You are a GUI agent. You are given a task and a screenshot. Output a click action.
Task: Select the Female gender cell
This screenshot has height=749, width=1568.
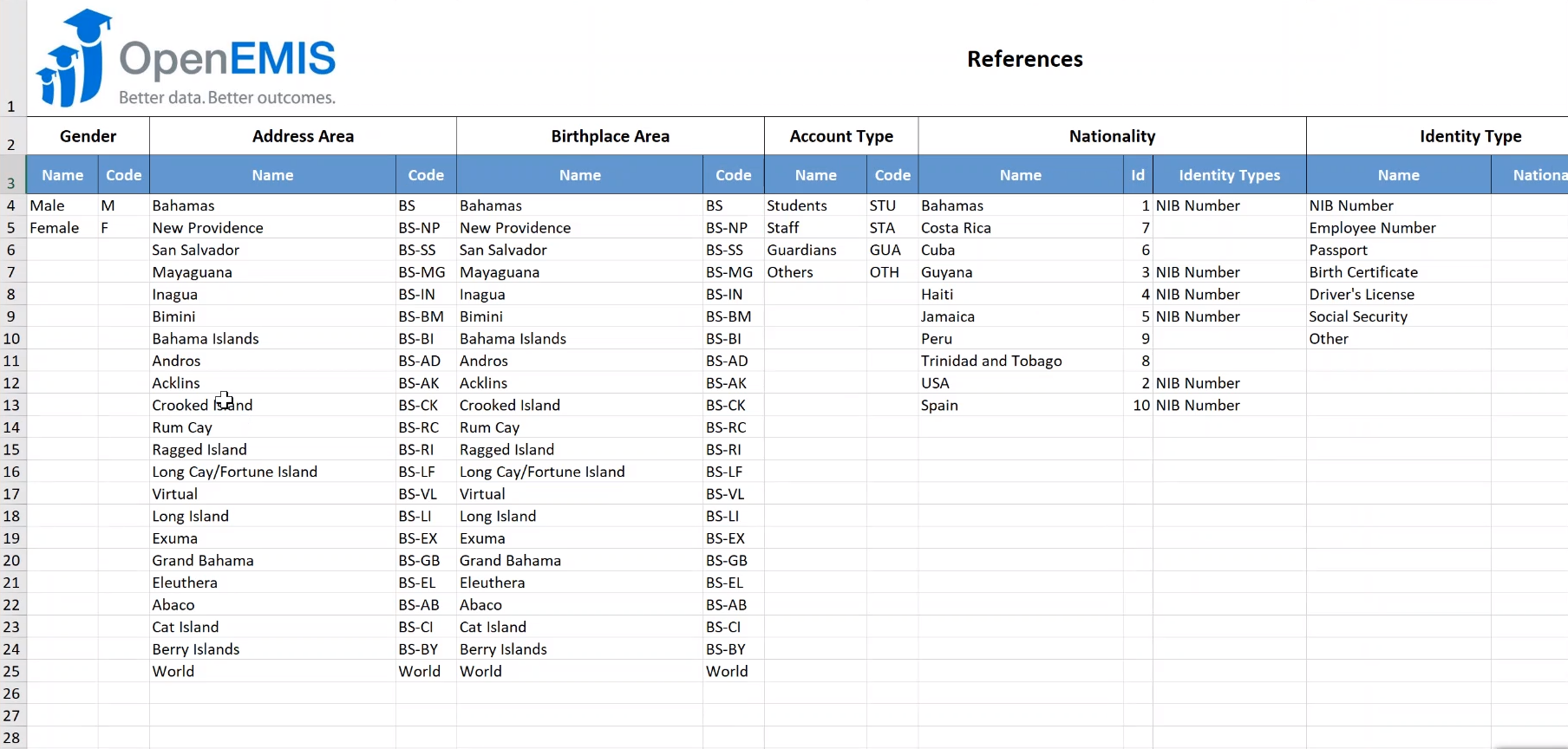pyautogui.click(x=62, y=228)
